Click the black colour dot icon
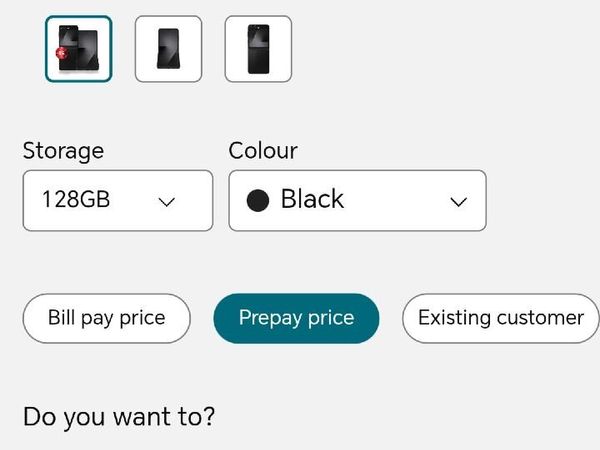Viewport: 600px width, 450px height. tap(258, 200)
